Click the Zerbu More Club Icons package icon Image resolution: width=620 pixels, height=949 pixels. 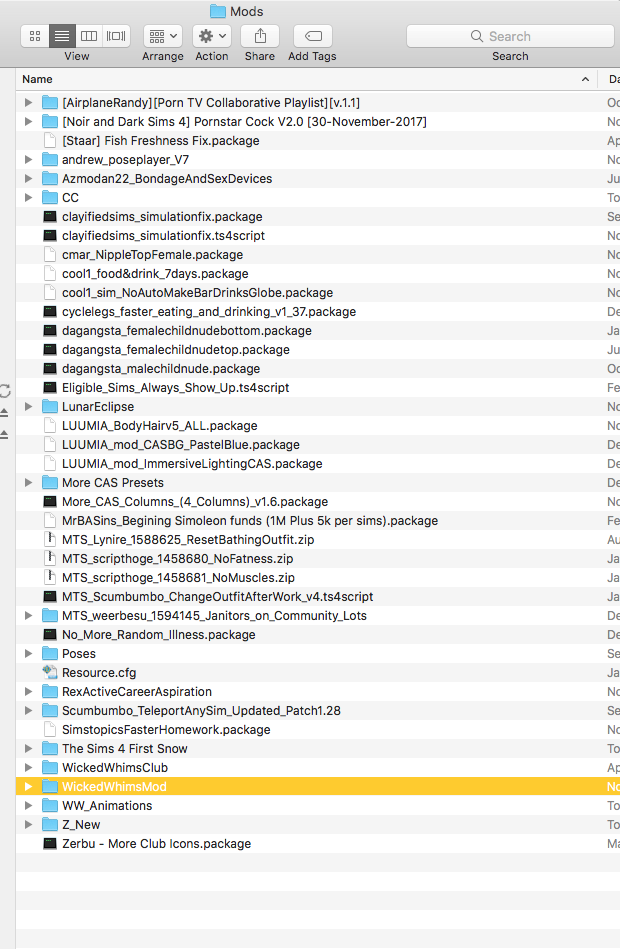point(50,844)
